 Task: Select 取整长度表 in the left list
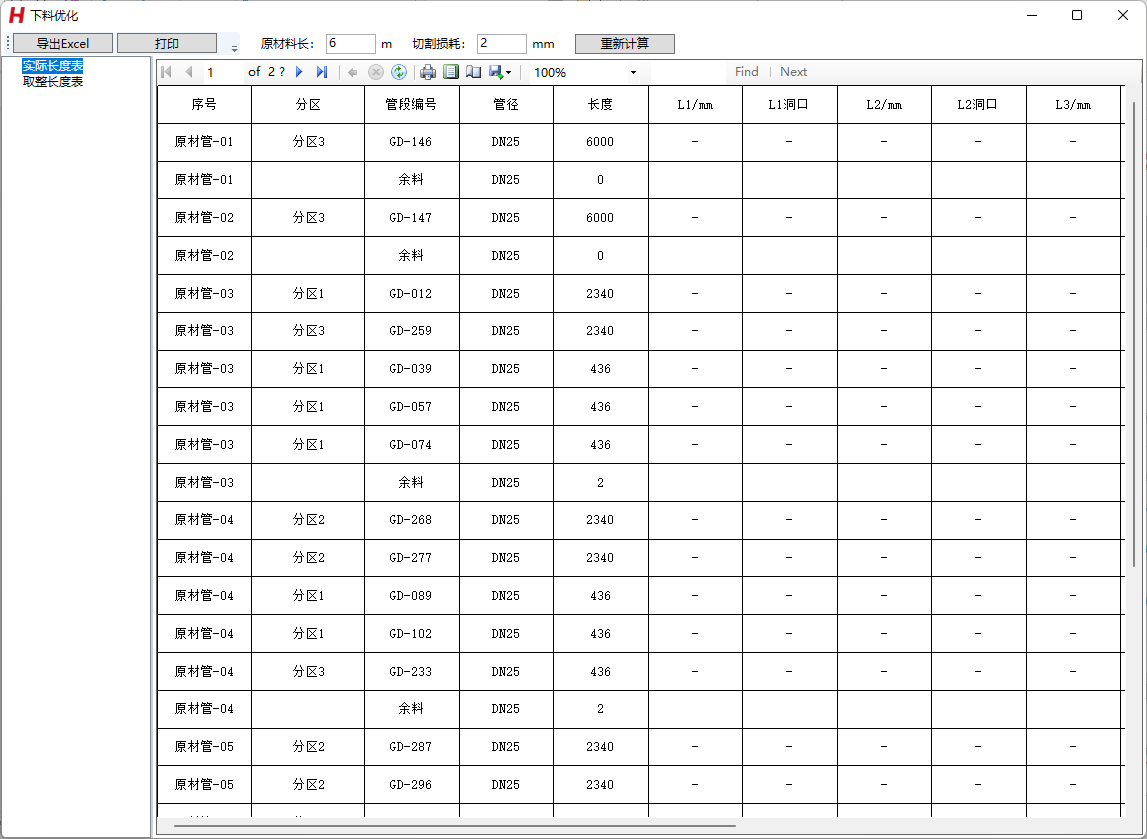pyautogui.click(x=53, y=82)
